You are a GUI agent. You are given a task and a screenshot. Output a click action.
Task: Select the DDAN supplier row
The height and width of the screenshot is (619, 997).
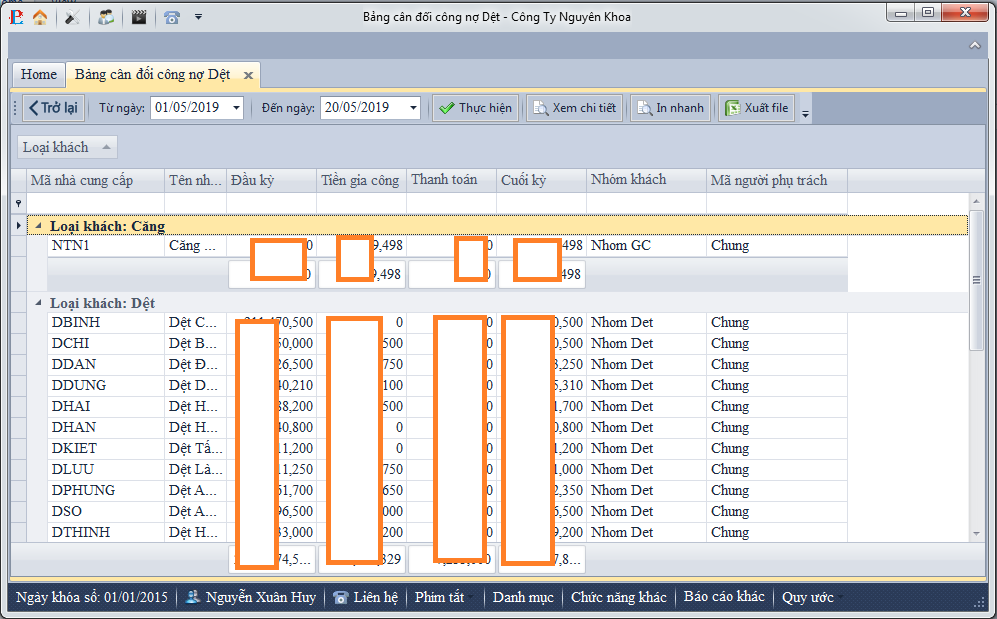[x=447, y=365]
